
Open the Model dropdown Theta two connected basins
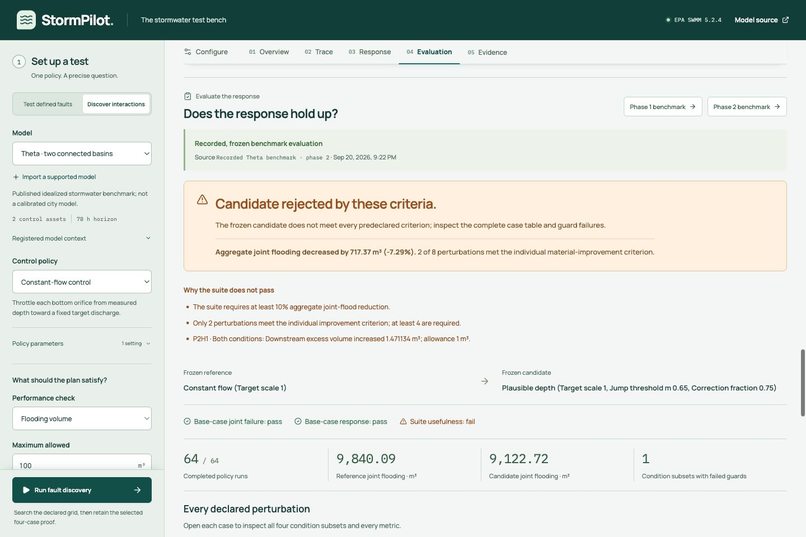click(82, 154)
